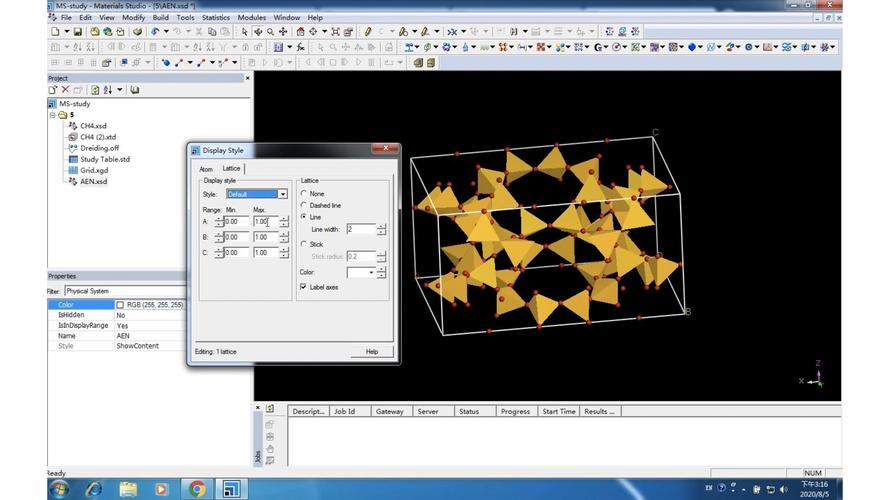Click the Undo arrow icon
889x500 pixels.
click(154, 32)
